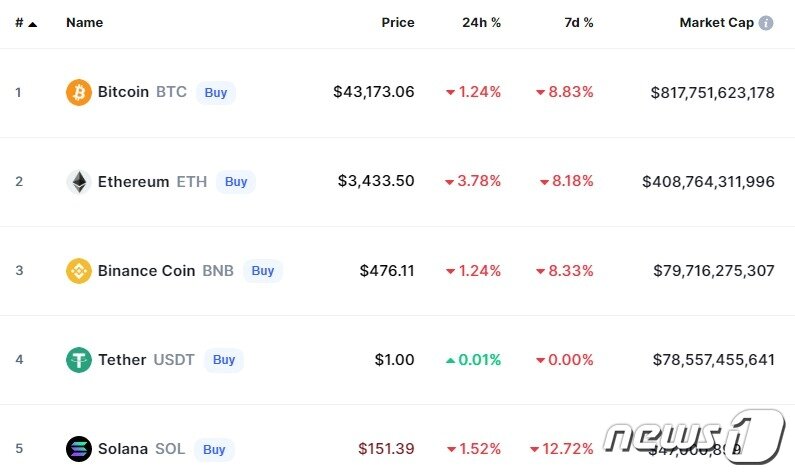Sort by the 24h % column header

(482, 23)
